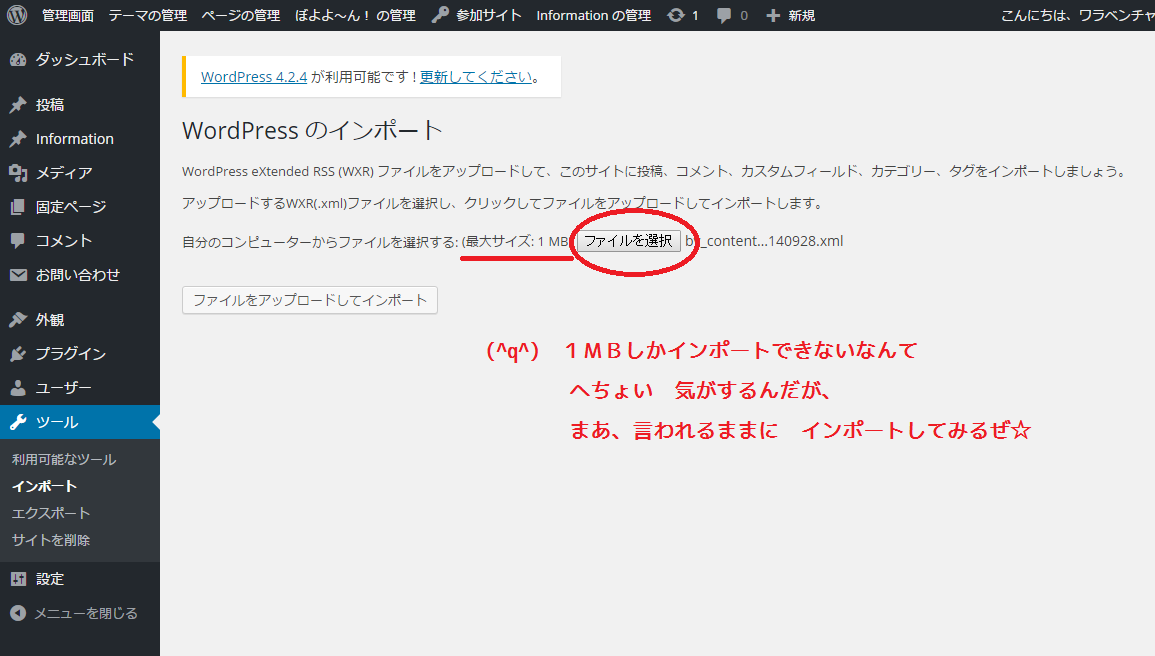
Task: Click the envelope icon beside お問い合わせ
Action: click(18, 275)
